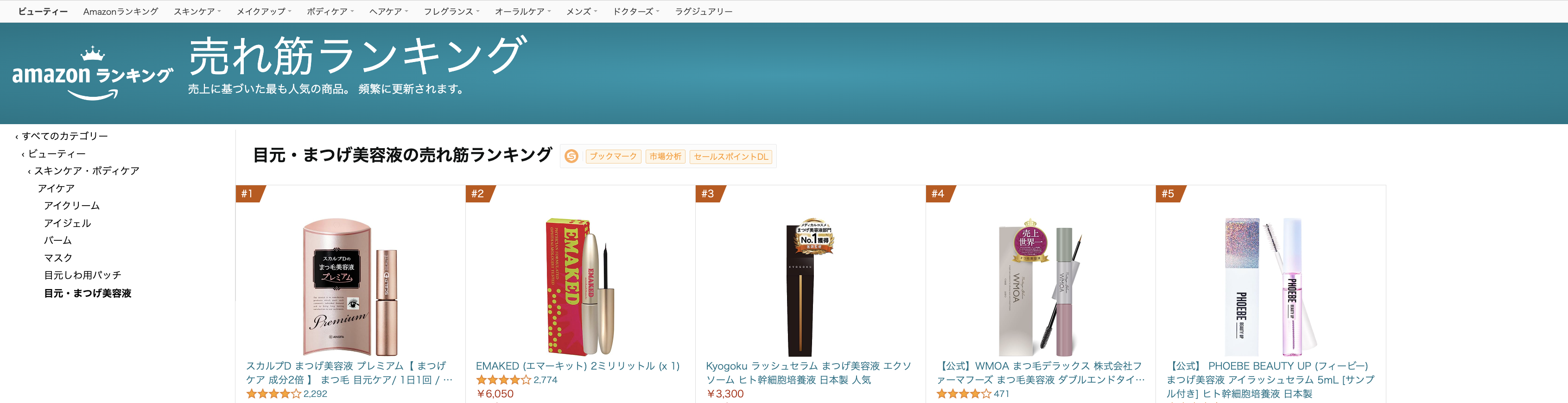Select 目元しわ用パッチ category
Viewport: 1568px width, 403px height.
pyautogui.click(x=83, y=275)
